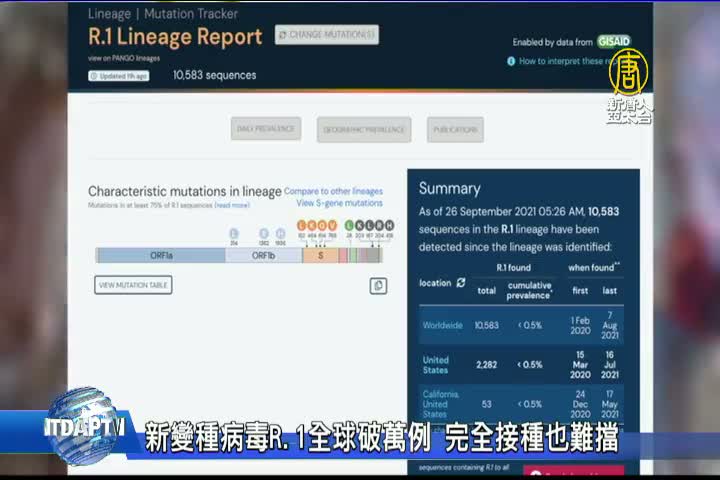Click the GISAID logo badge
Screen dimensions: 720x480
[x=613, y=42]
